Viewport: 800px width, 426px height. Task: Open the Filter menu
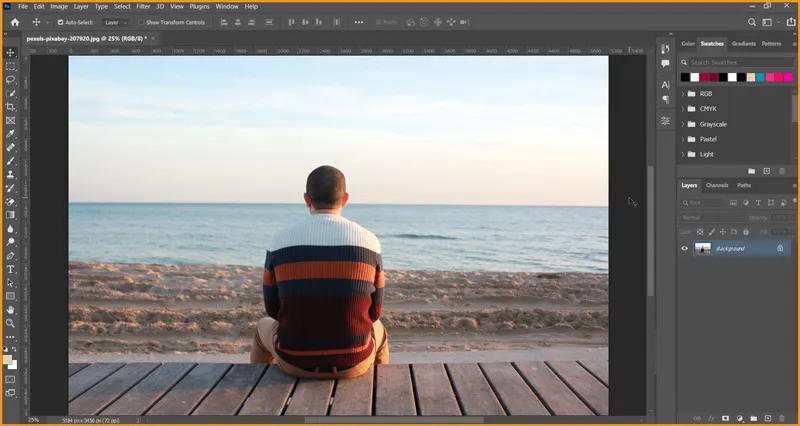(143, 6)
